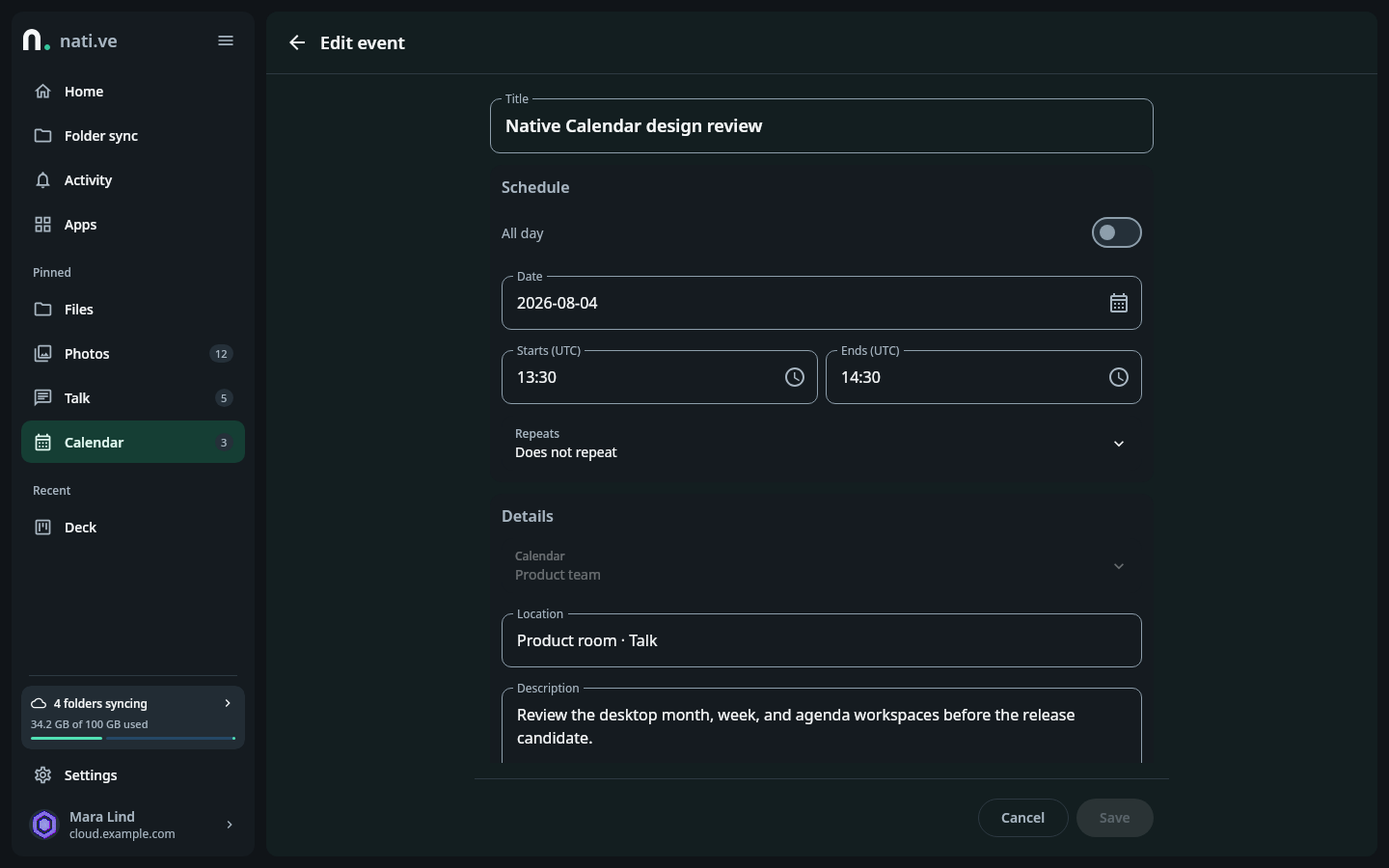
Task: Click the Location input field
Action: 822,640
